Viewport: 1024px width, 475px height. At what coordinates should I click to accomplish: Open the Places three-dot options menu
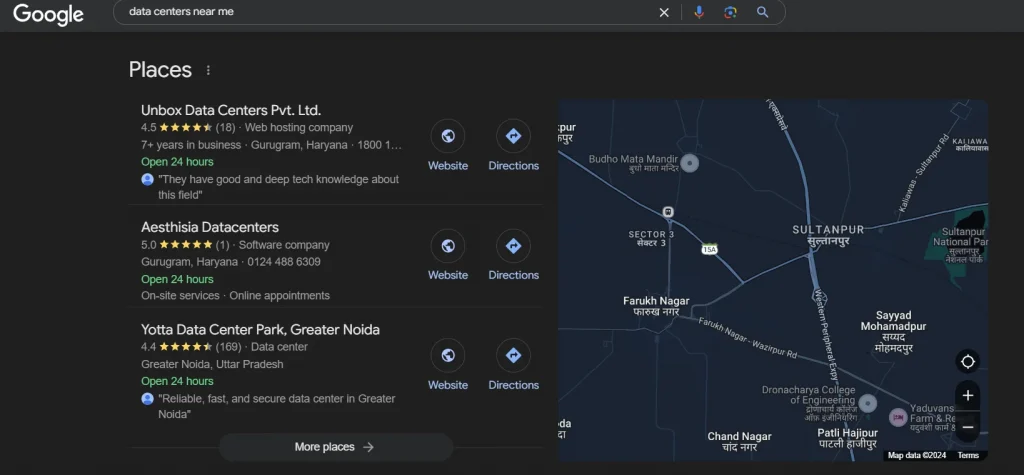point(208,70)
